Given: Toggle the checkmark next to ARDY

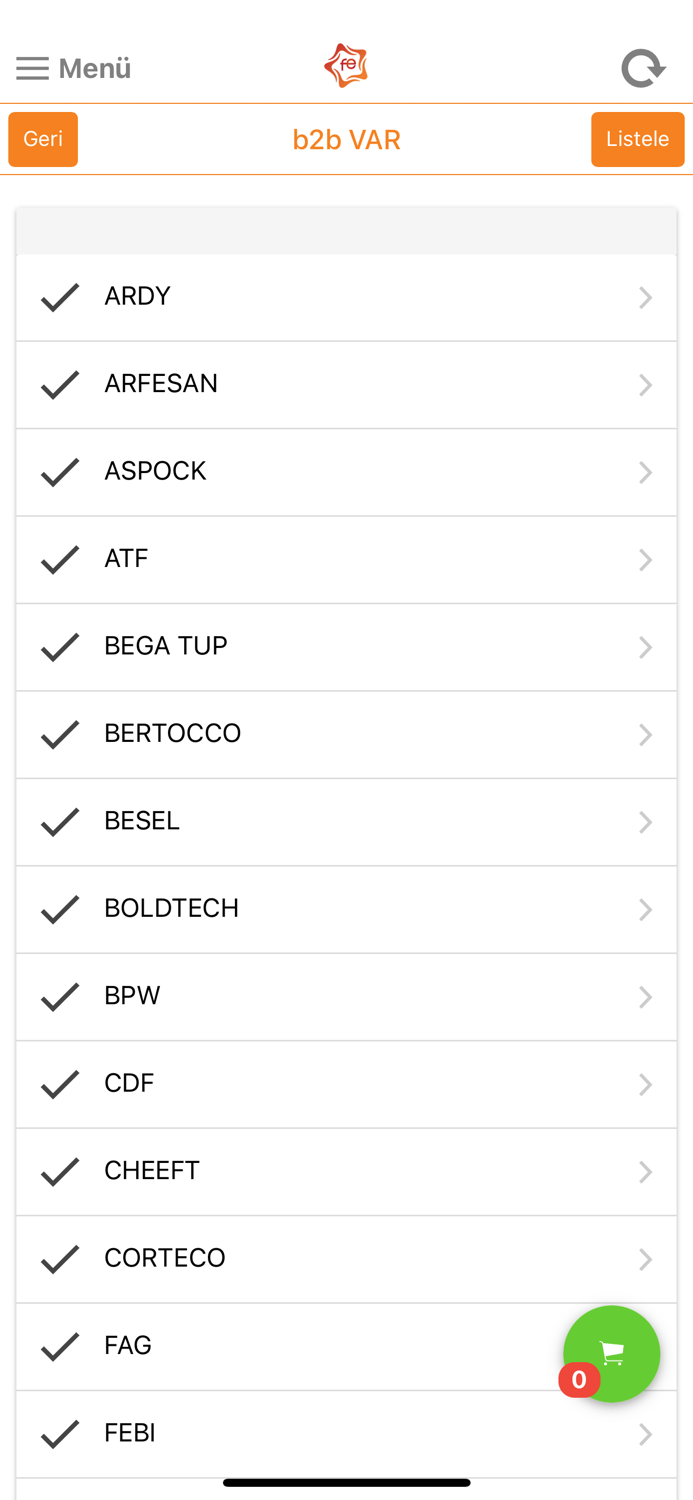Looking at the screenshot, I should coord(60,297).
